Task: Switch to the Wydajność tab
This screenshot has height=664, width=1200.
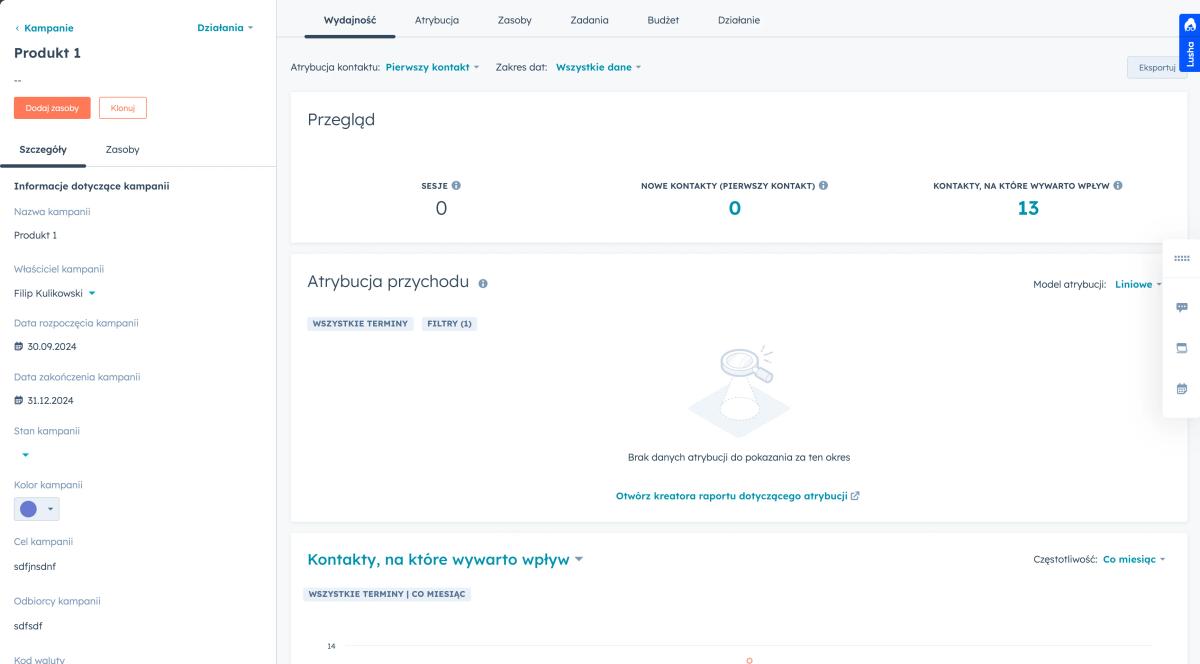Action: 350,20
